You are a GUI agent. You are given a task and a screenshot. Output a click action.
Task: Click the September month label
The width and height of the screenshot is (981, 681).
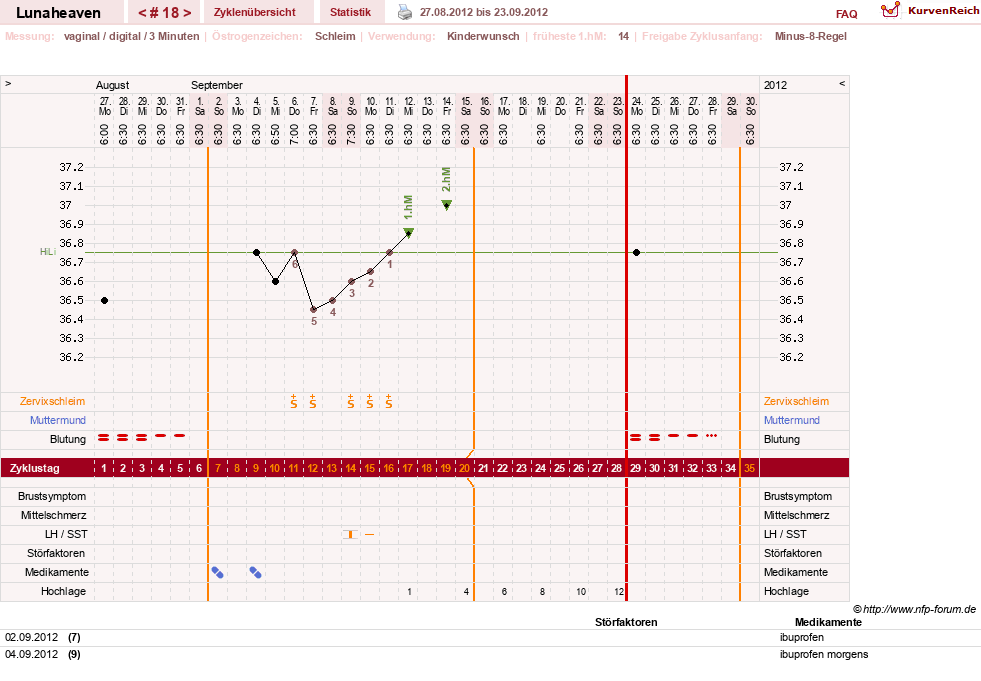(x=216, y=85)
